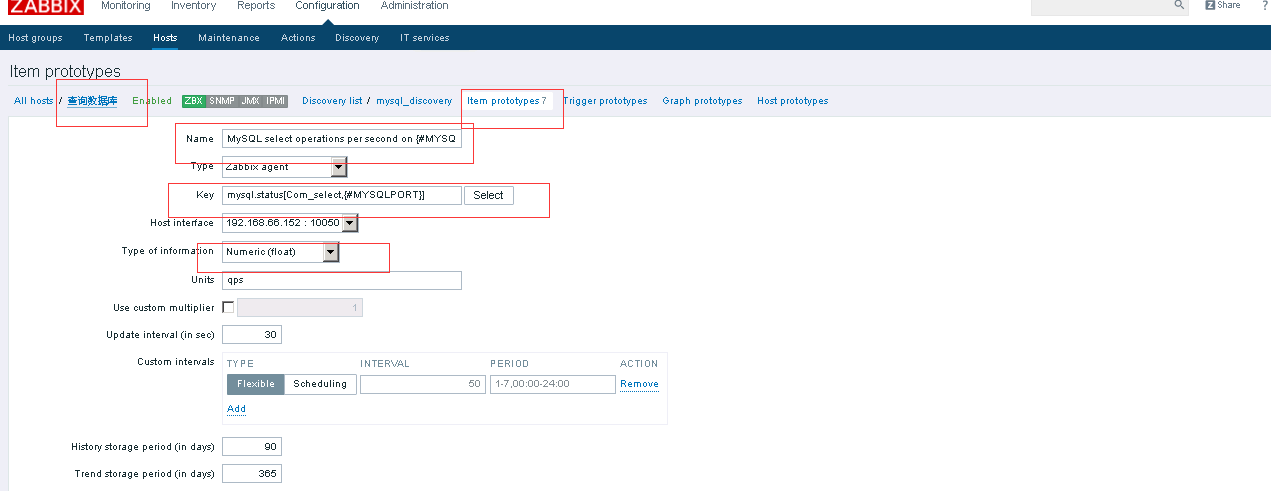This screenshot has width=1271, height=491.
Task: Add a new custom interval
Action: click(x=236, y=409)
